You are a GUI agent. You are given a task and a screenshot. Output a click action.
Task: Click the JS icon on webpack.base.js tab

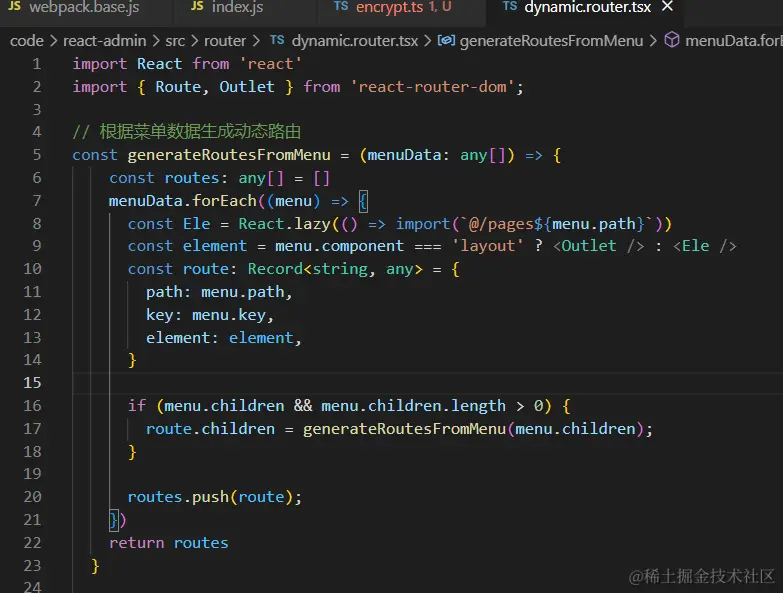(14, 6)
